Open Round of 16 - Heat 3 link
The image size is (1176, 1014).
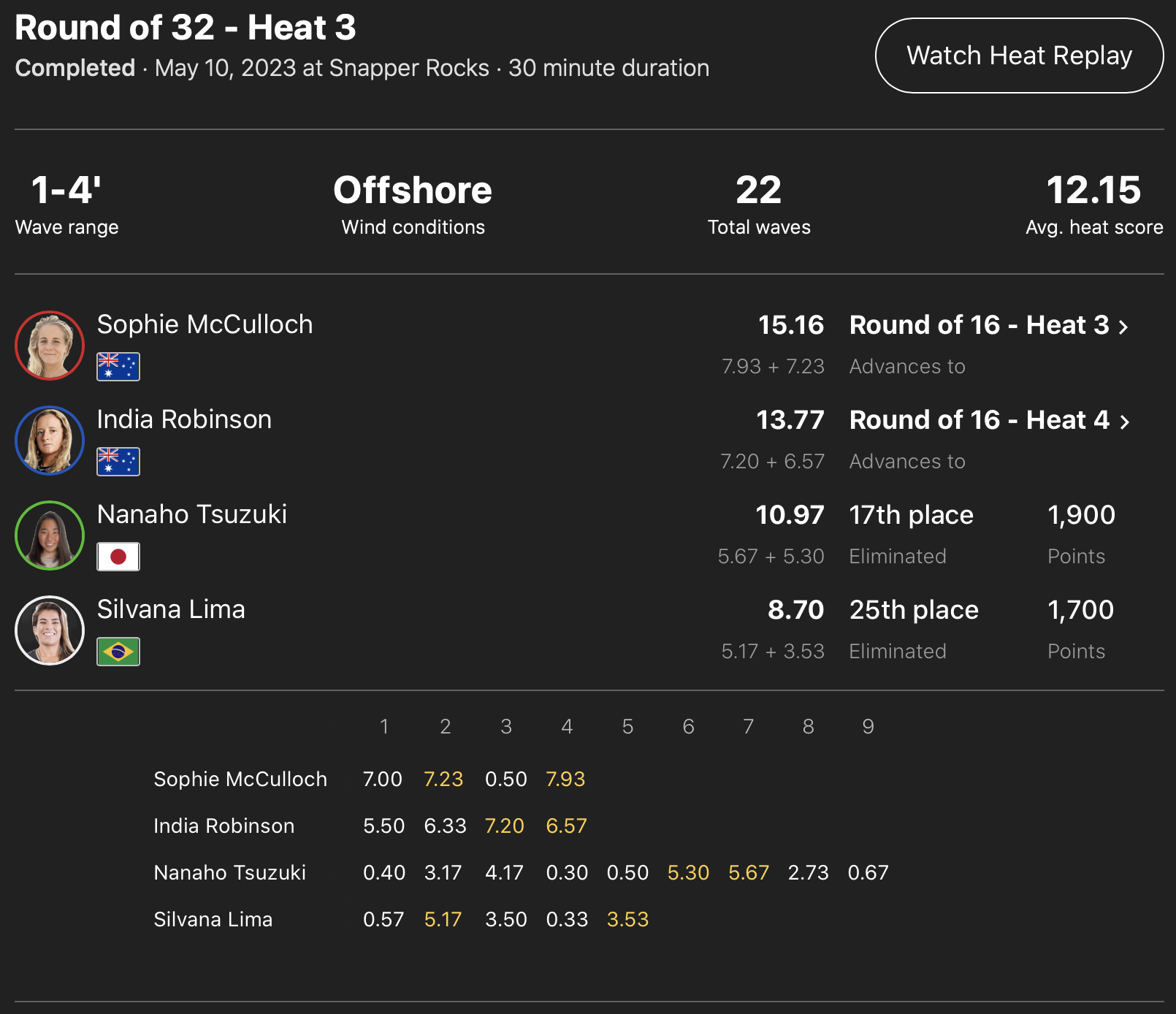pyautogui.click(x=979, y=325)
